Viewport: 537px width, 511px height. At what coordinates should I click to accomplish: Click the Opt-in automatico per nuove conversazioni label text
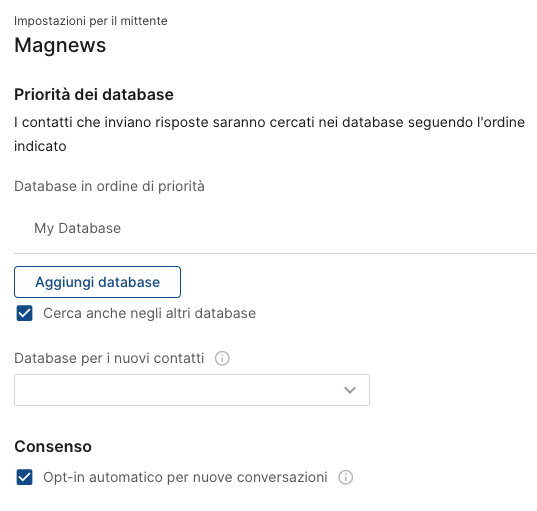click(185, 477)
